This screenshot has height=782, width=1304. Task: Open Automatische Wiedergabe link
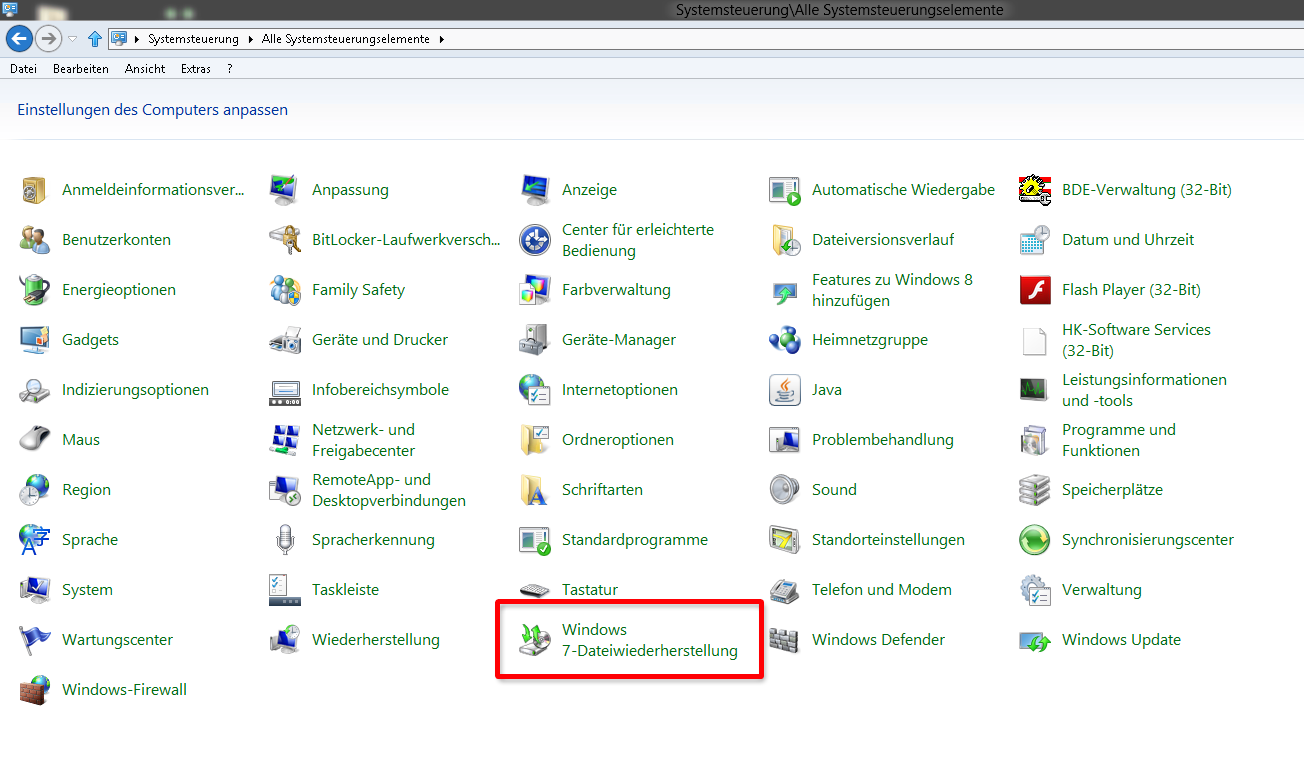(903, 190)
